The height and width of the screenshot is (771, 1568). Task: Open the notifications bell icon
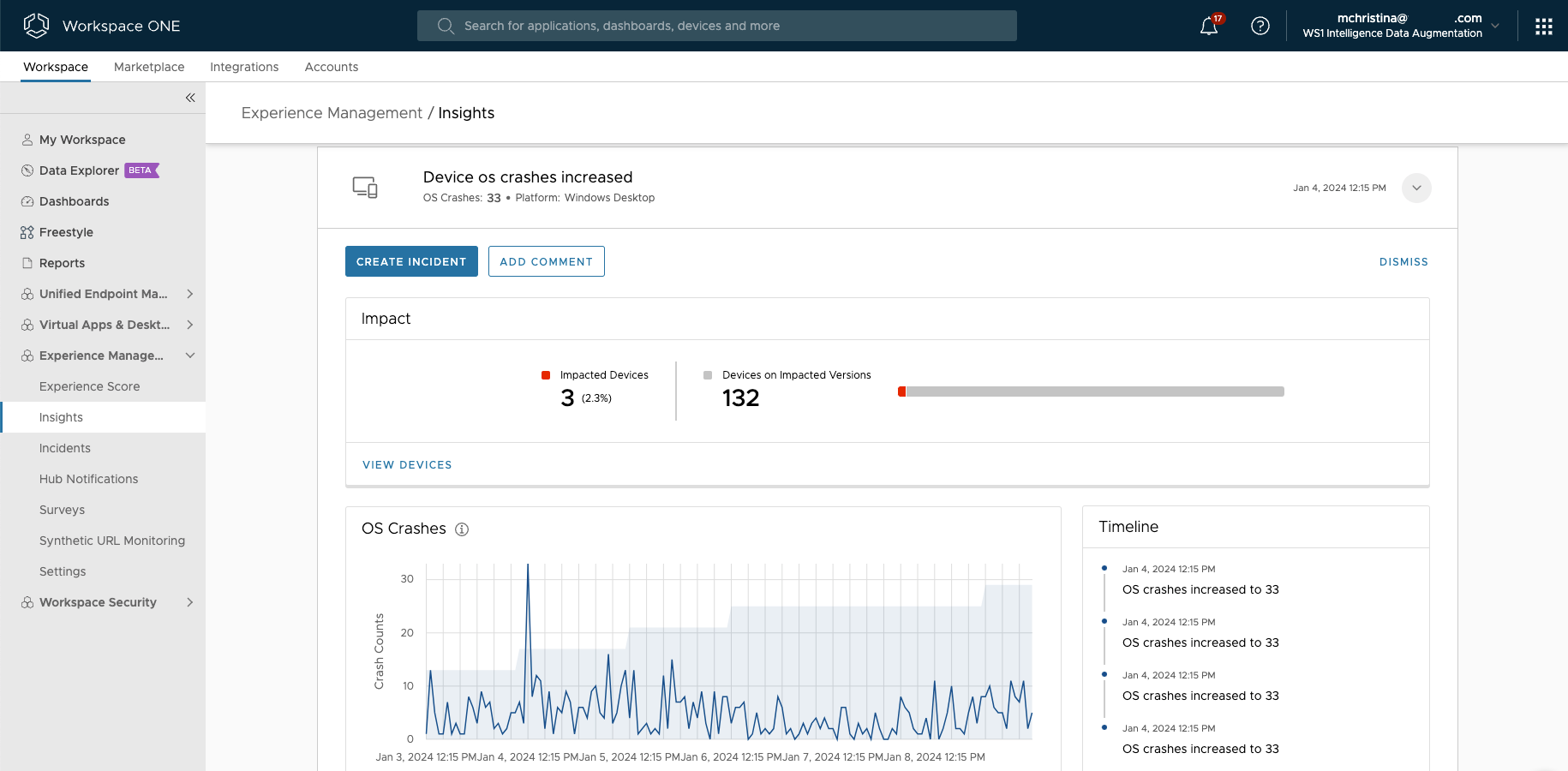tap(1209, 27)
